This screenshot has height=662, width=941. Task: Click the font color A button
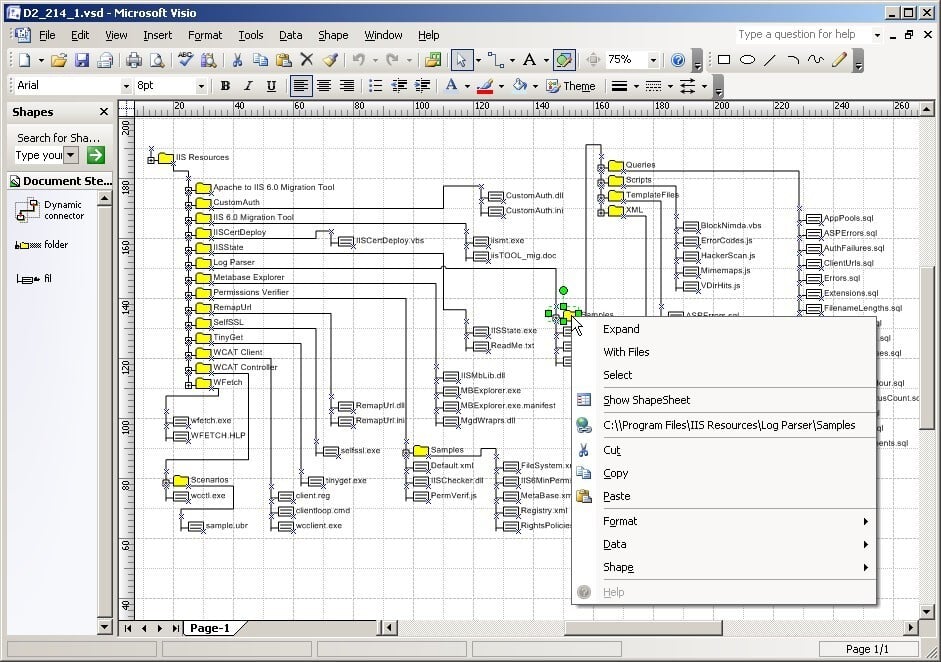(451, 86)
